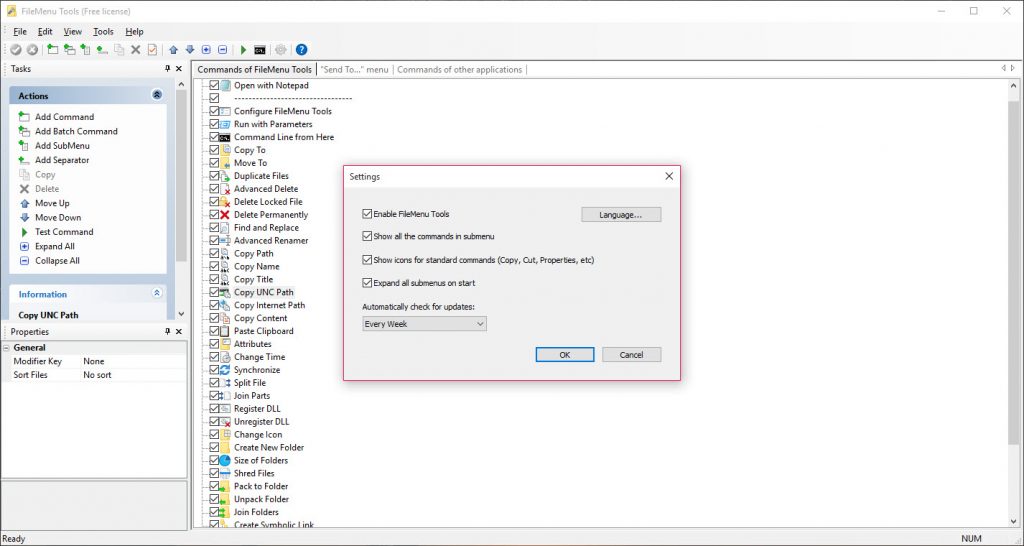Image resolution: width=1024 pixels, height=546 pixels.
Task: Click the Modifier Key value None
Action: 93,361
